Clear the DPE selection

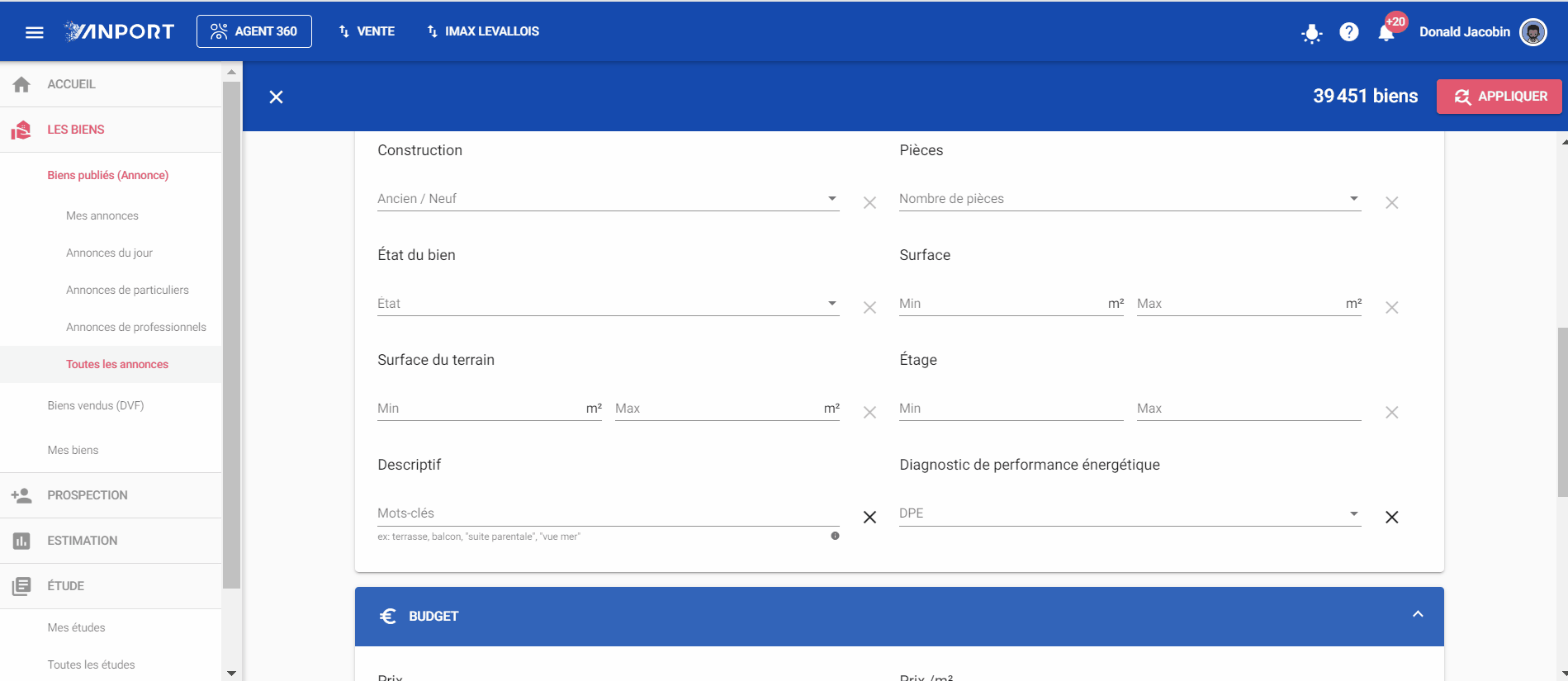(1391, 518)
